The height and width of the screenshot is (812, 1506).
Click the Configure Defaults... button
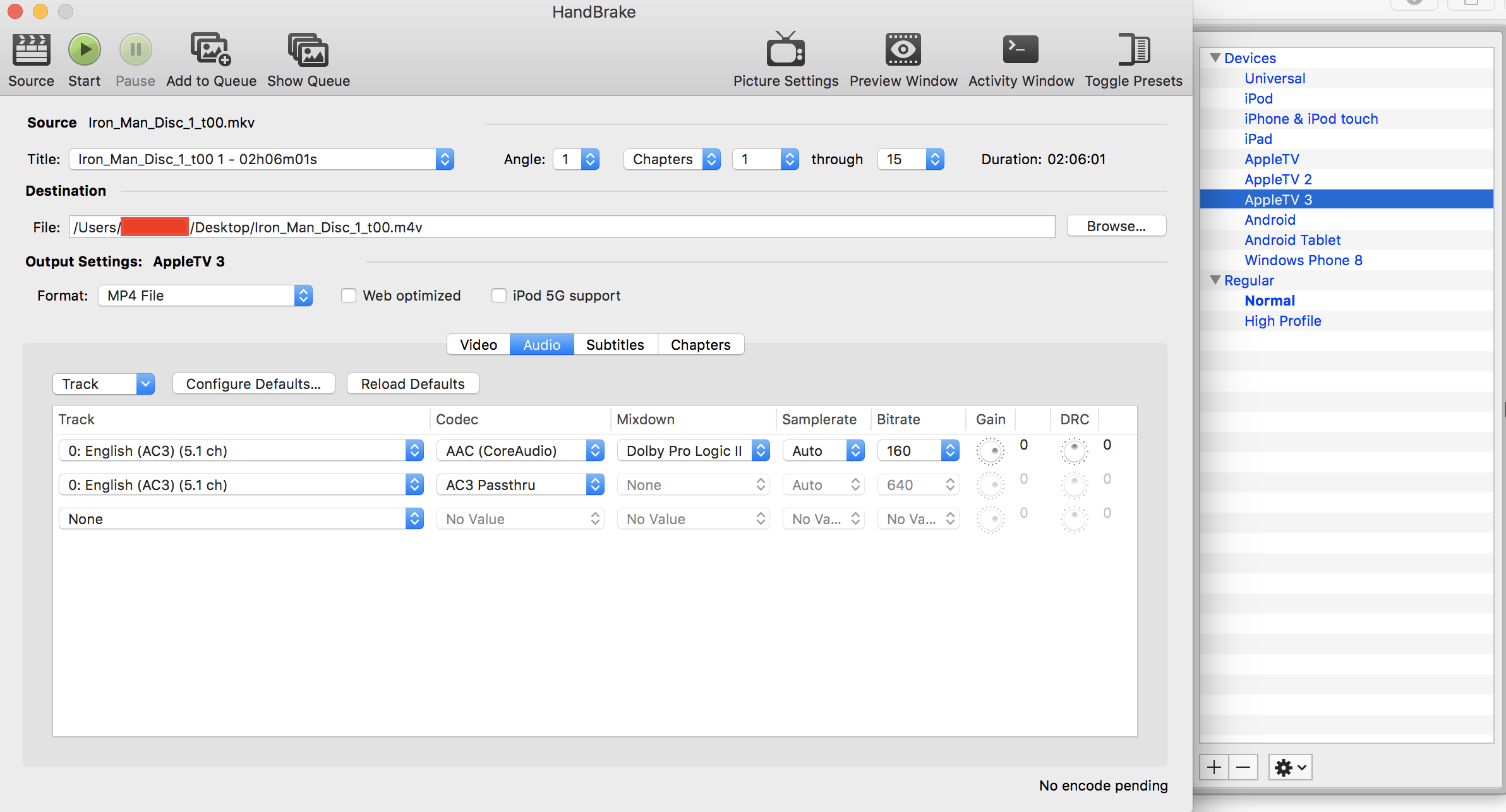(x=253, y=384)
